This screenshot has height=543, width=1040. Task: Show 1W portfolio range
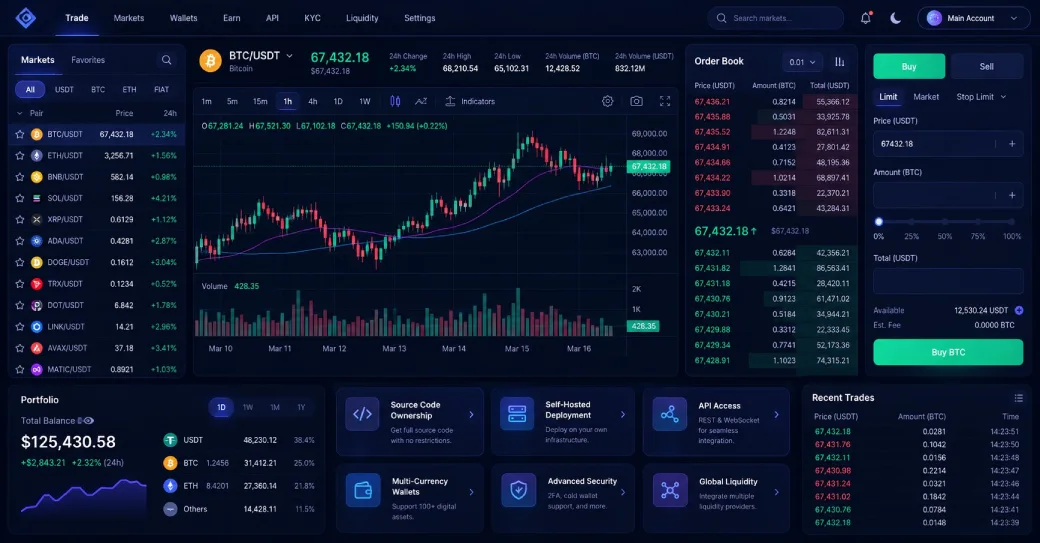point(248,407)
